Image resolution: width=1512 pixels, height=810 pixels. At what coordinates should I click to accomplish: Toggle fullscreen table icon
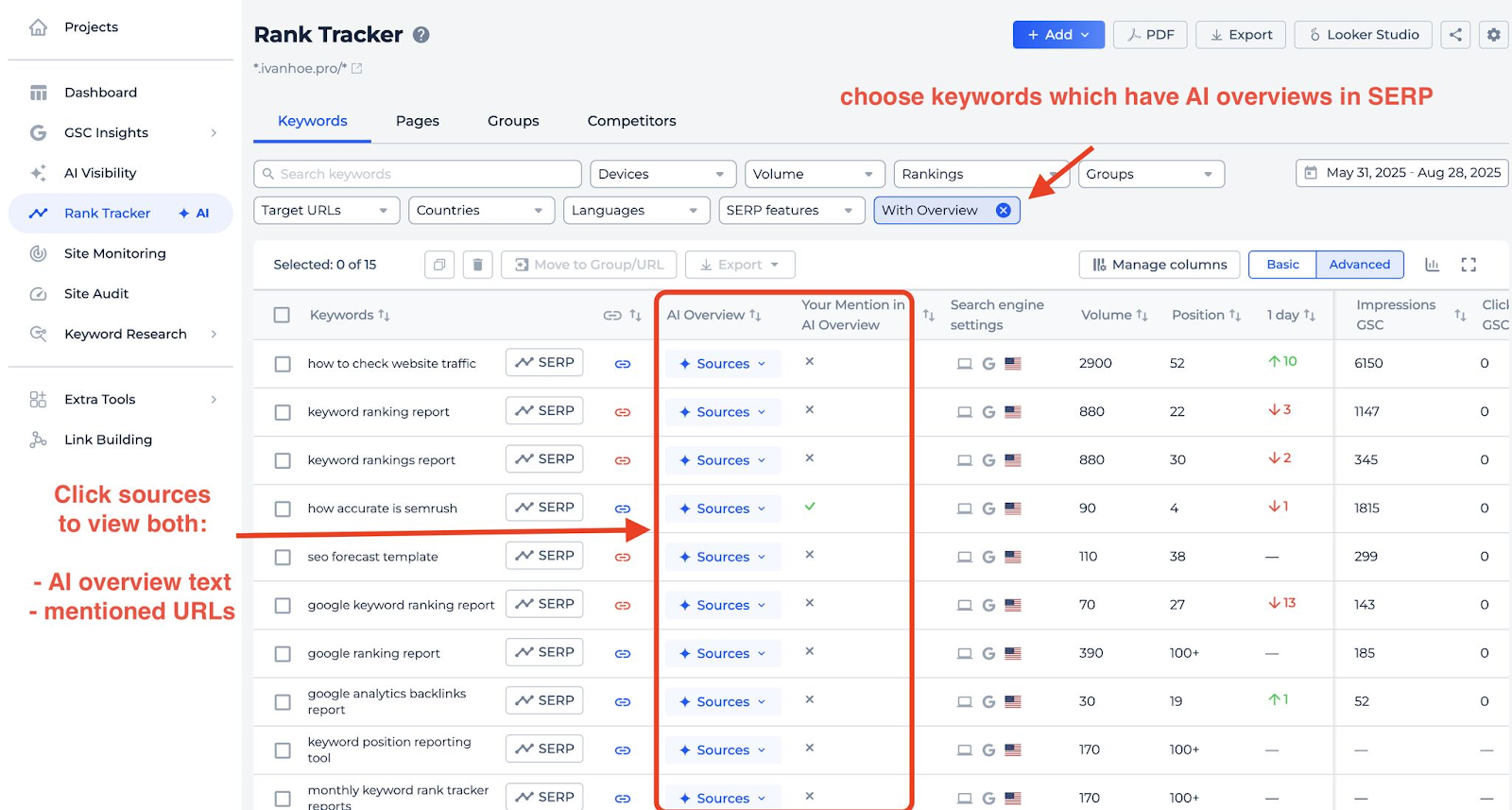[x=1469, y=265]
